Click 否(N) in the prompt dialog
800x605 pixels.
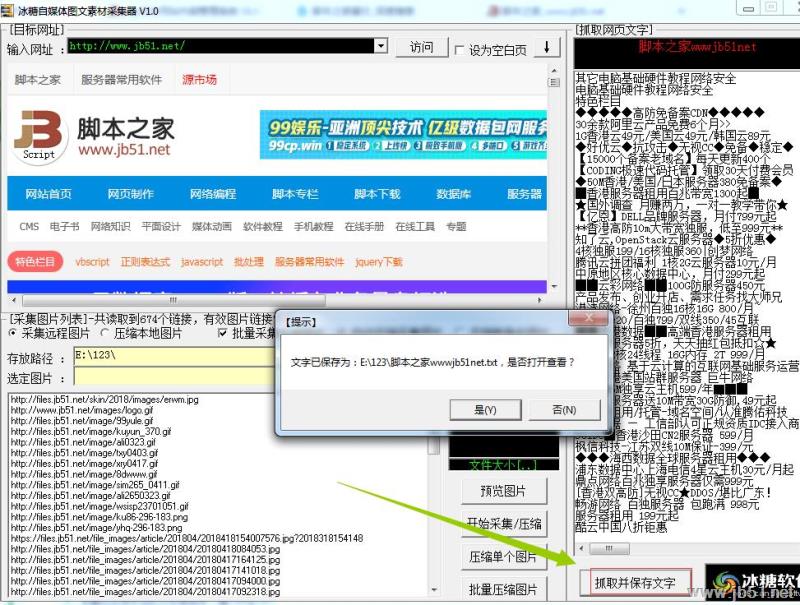564,410
